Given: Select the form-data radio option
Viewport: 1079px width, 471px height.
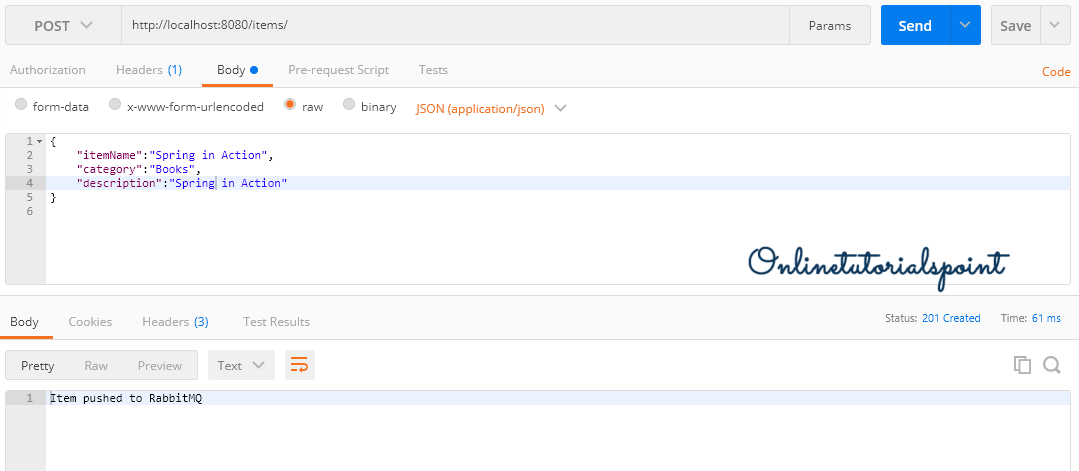Looking at the screenshot, I should (21, 105).
